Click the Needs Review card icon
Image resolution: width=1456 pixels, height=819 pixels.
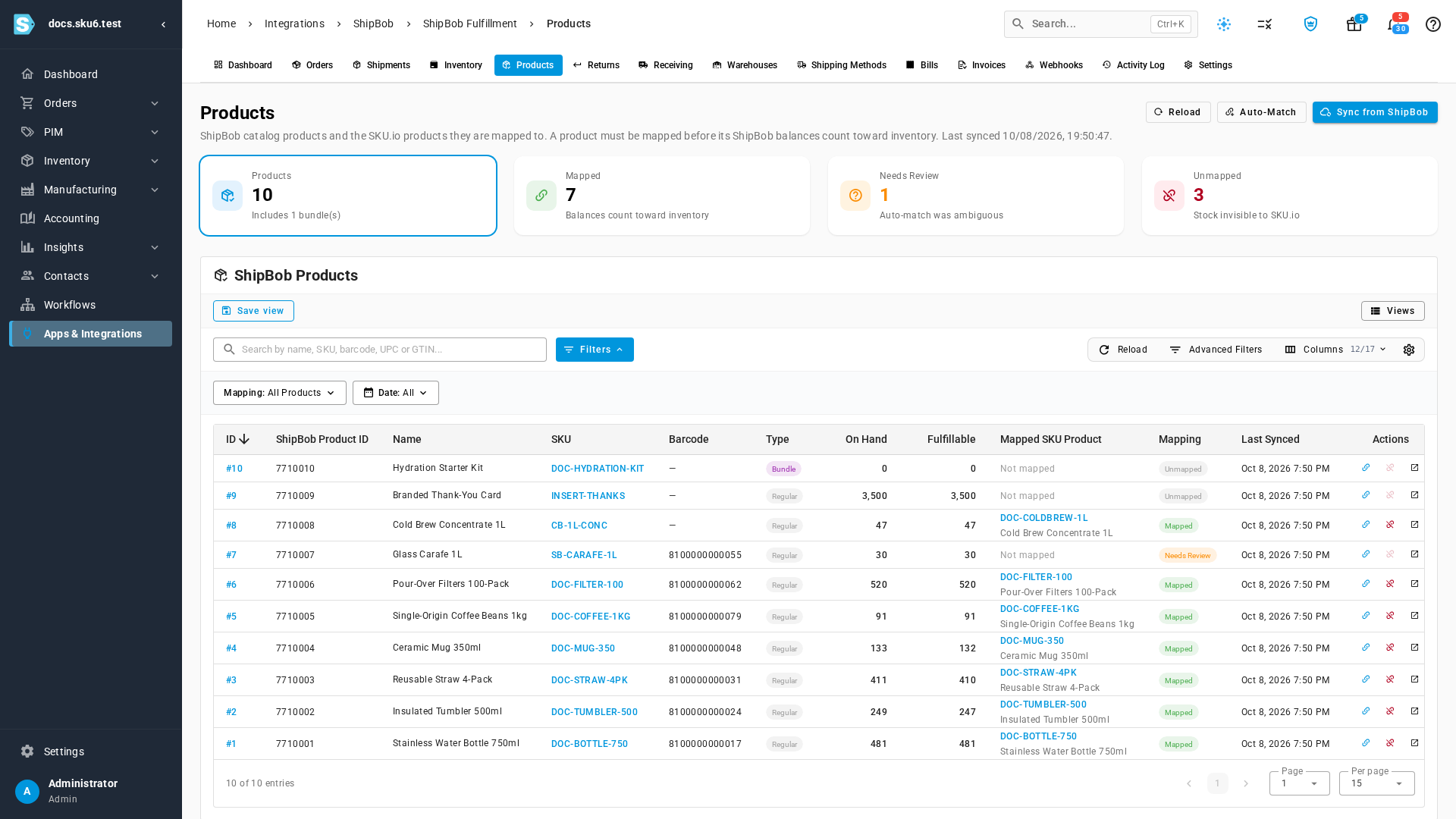pos(855,196)
